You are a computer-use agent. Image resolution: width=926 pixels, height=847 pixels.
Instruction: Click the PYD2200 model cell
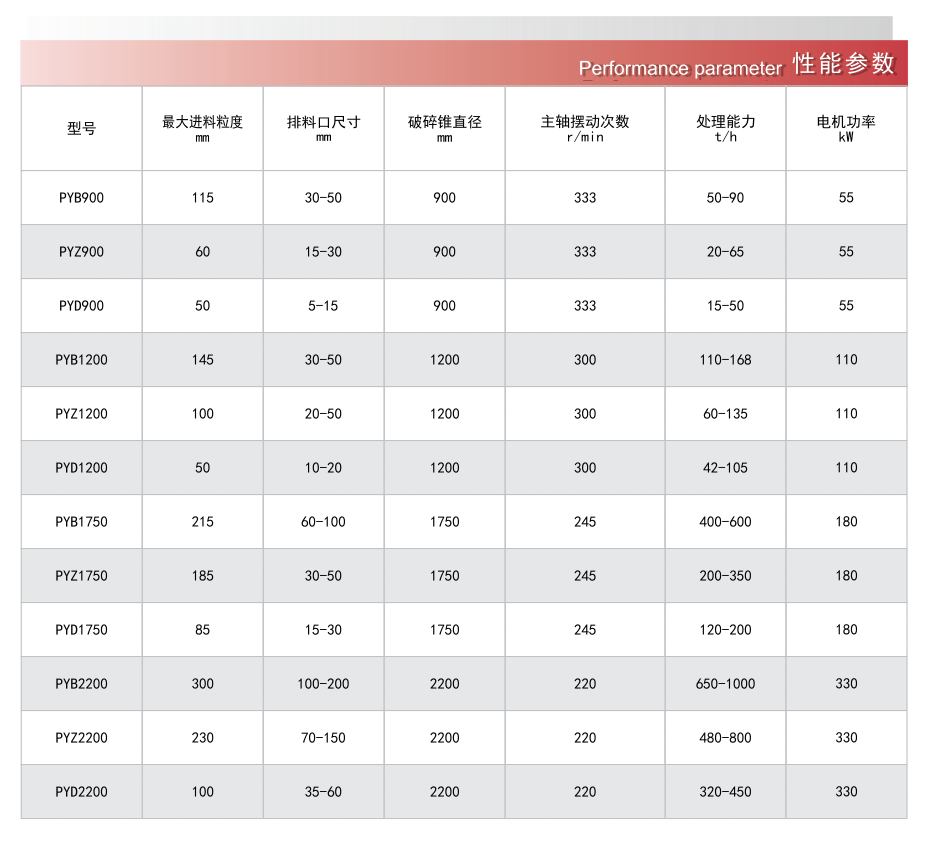coord(81,792)
